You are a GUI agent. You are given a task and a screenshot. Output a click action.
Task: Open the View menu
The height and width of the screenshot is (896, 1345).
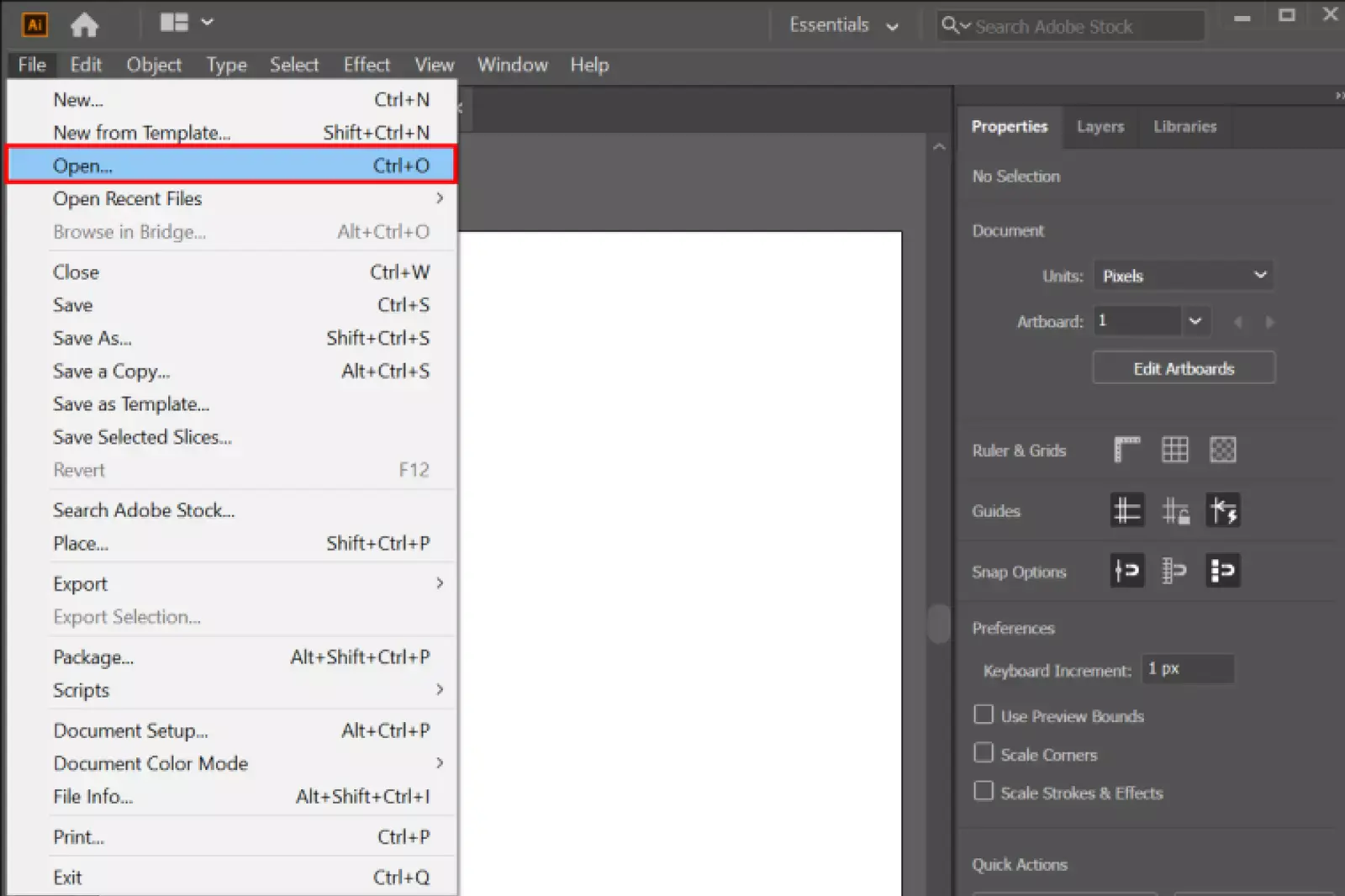[435, 65]
